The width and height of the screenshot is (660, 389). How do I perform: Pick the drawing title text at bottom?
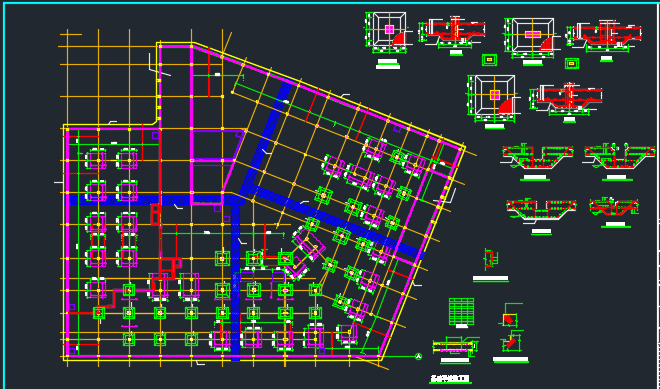[x=450, y=378]
